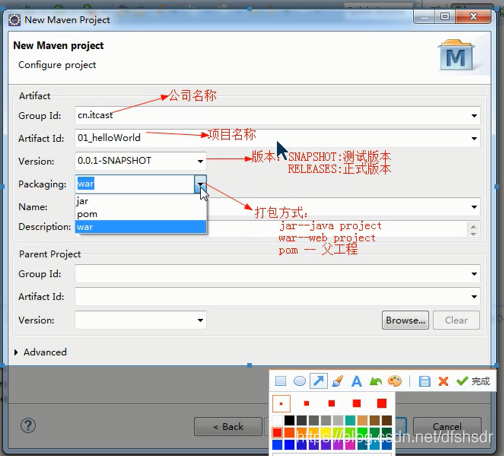Image resolution: width=504 pixels, height=456 pixels.
Task: Open the Artifact Group Id dropdown arrow
Action: tap(474, 116)
